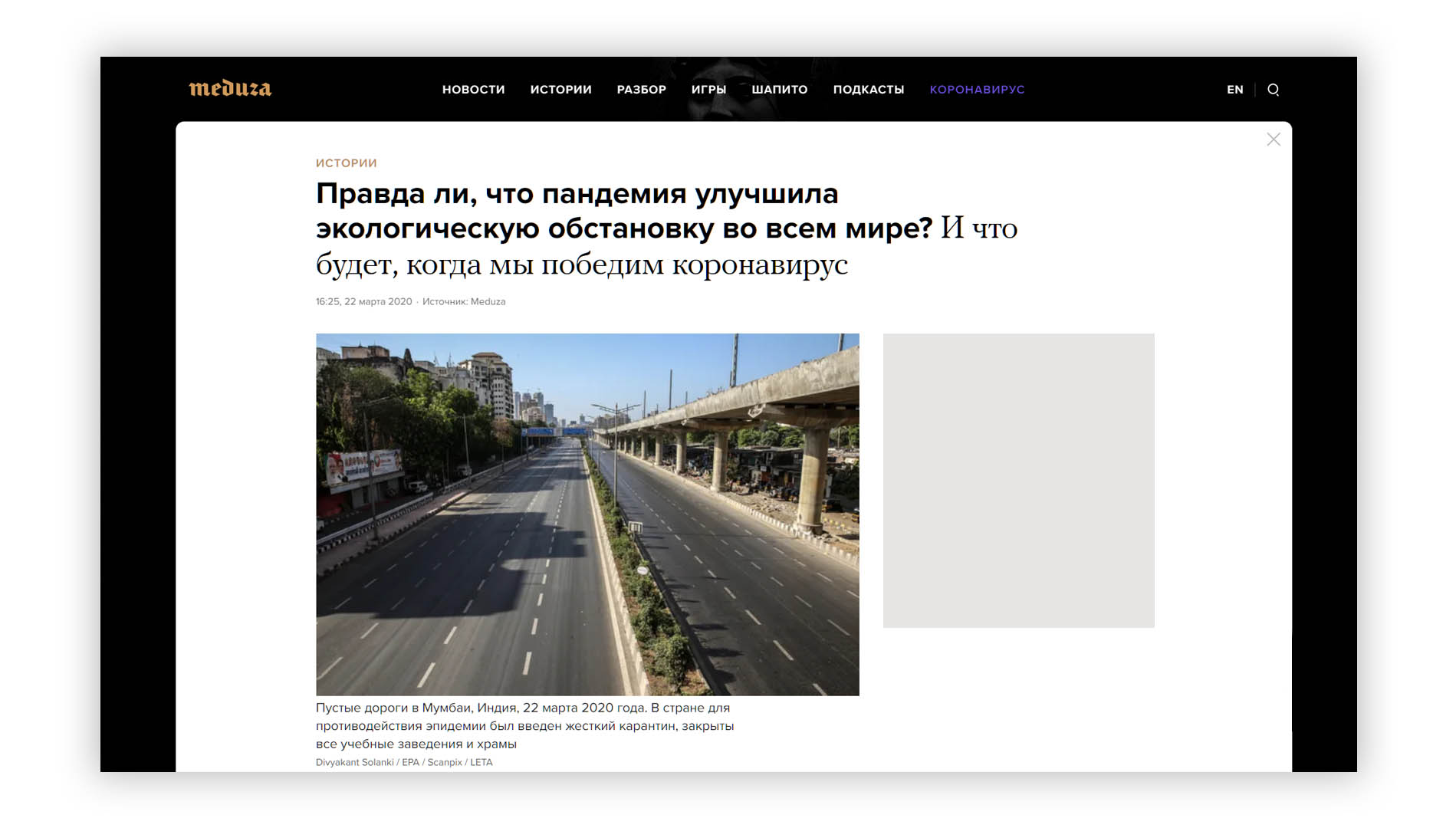Viewport: 1456px width, 828px height.
Task: Switch the site language to EN
Action: tap(1234, 90)
